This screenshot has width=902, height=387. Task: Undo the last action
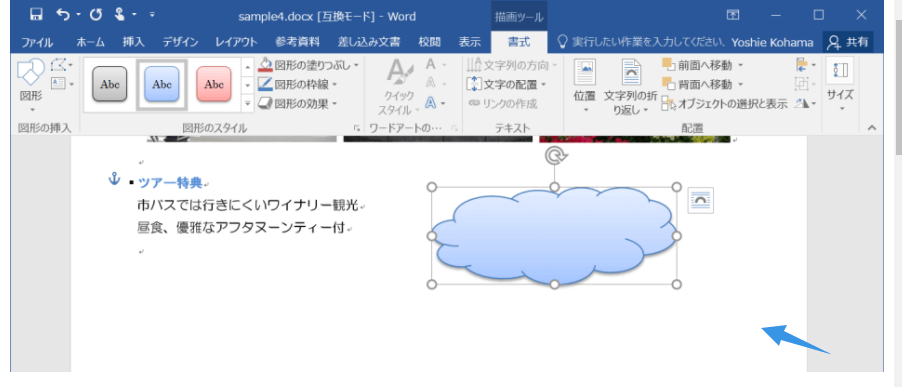(63, 15)
